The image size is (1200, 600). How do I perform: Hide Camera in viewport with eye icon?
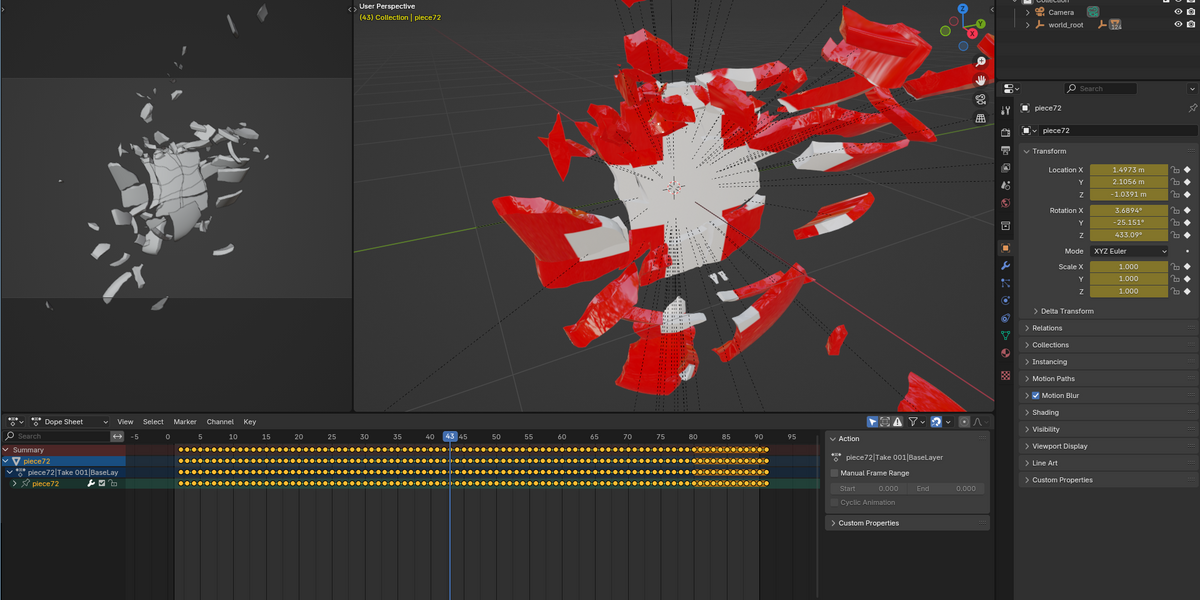pyautogui.click(x=1177, y=12)
